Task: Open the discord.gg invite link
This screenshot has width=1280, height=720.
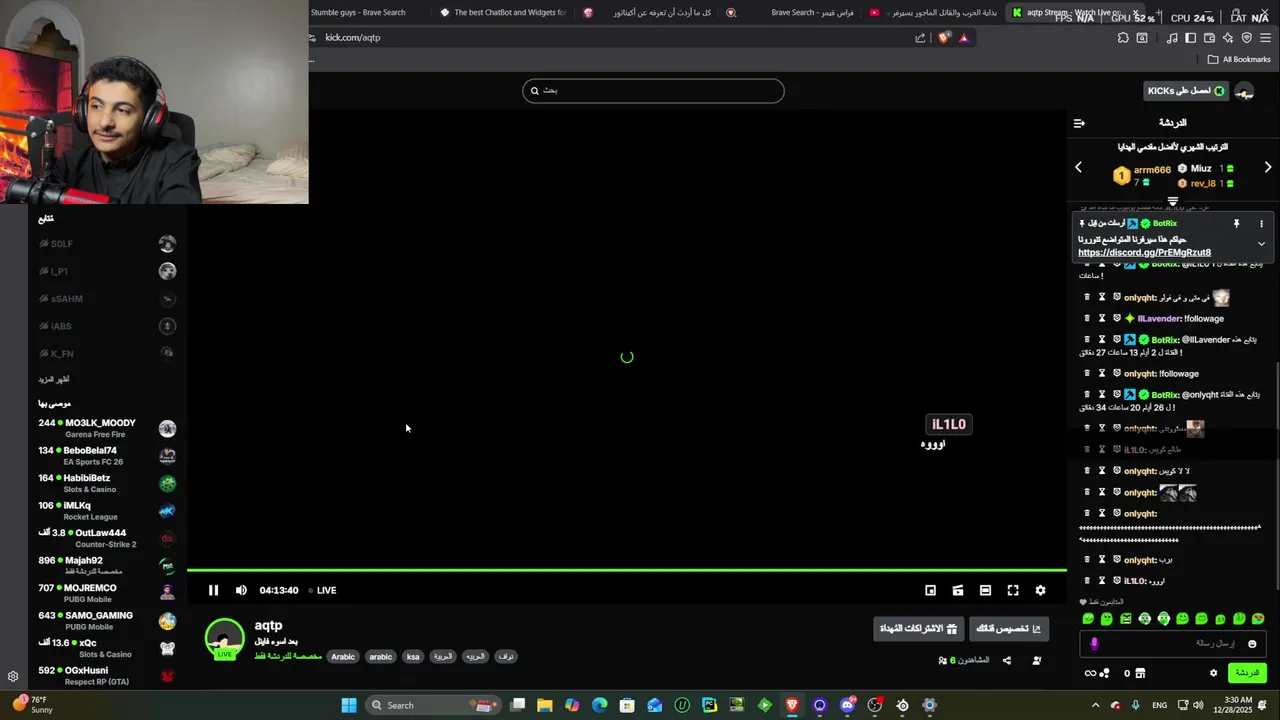Action: (x=1144, y=253)
